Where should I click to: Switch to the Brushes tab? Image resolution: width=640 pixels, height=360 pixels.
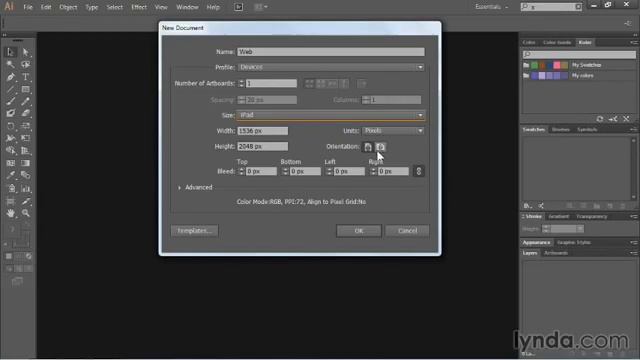[561, 130]
